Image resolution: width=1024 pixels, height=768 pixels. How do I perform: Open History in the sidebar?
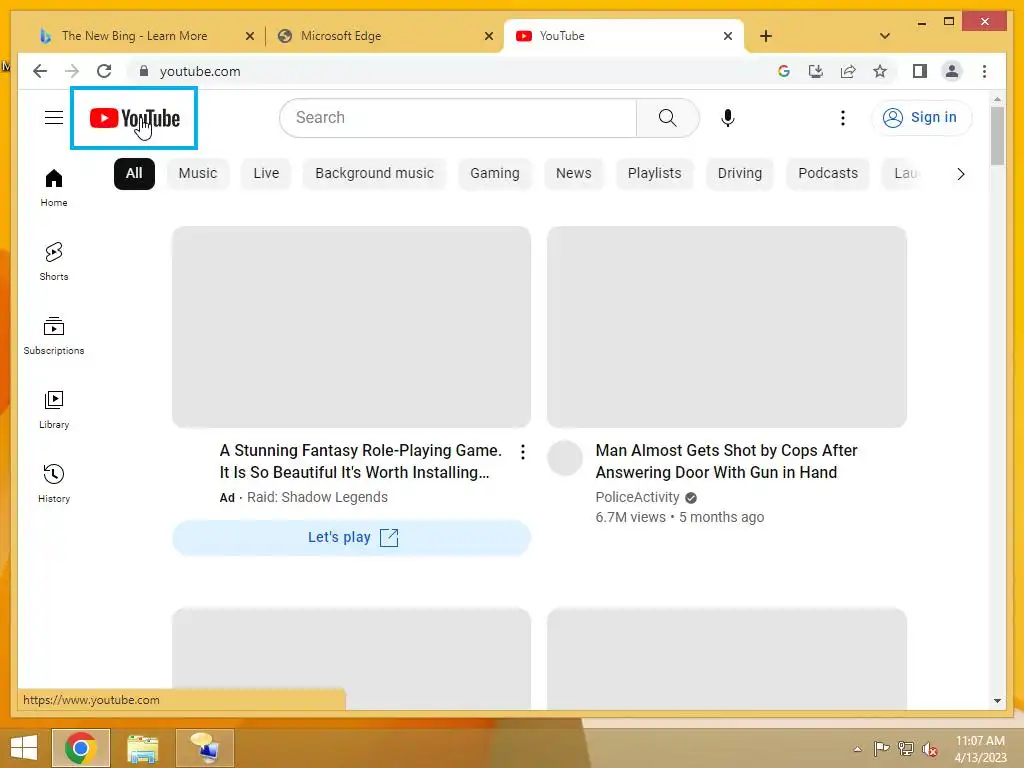pos(54,483)
